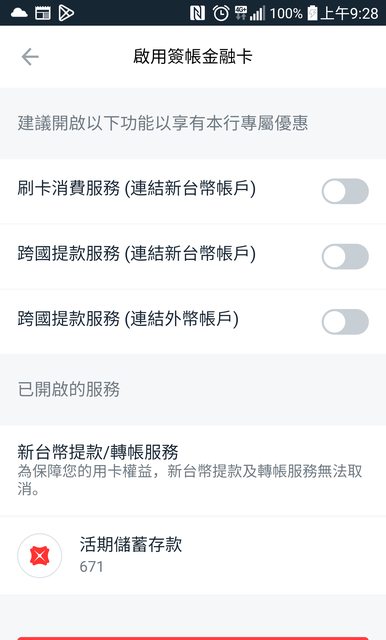
Task: Tap the red button at screen bottom
Action: tap(193, 638)
